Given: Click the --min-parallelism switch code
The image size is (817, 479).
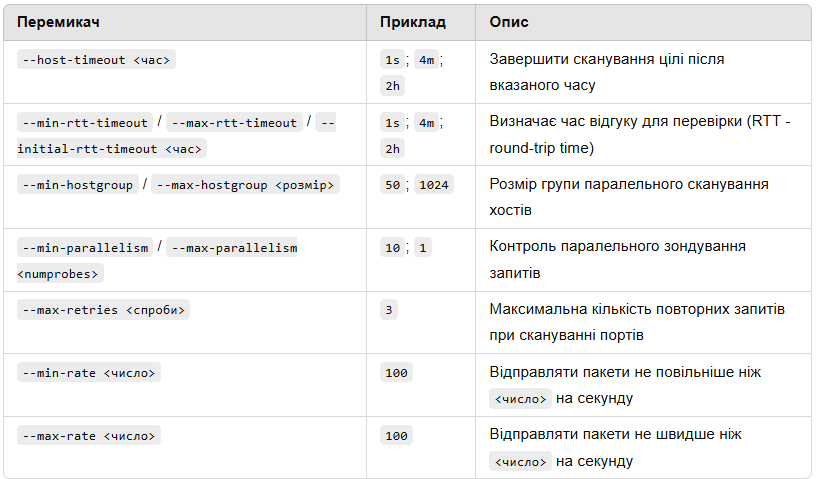Looking at the screenshot, I should (x=84, y=248).
